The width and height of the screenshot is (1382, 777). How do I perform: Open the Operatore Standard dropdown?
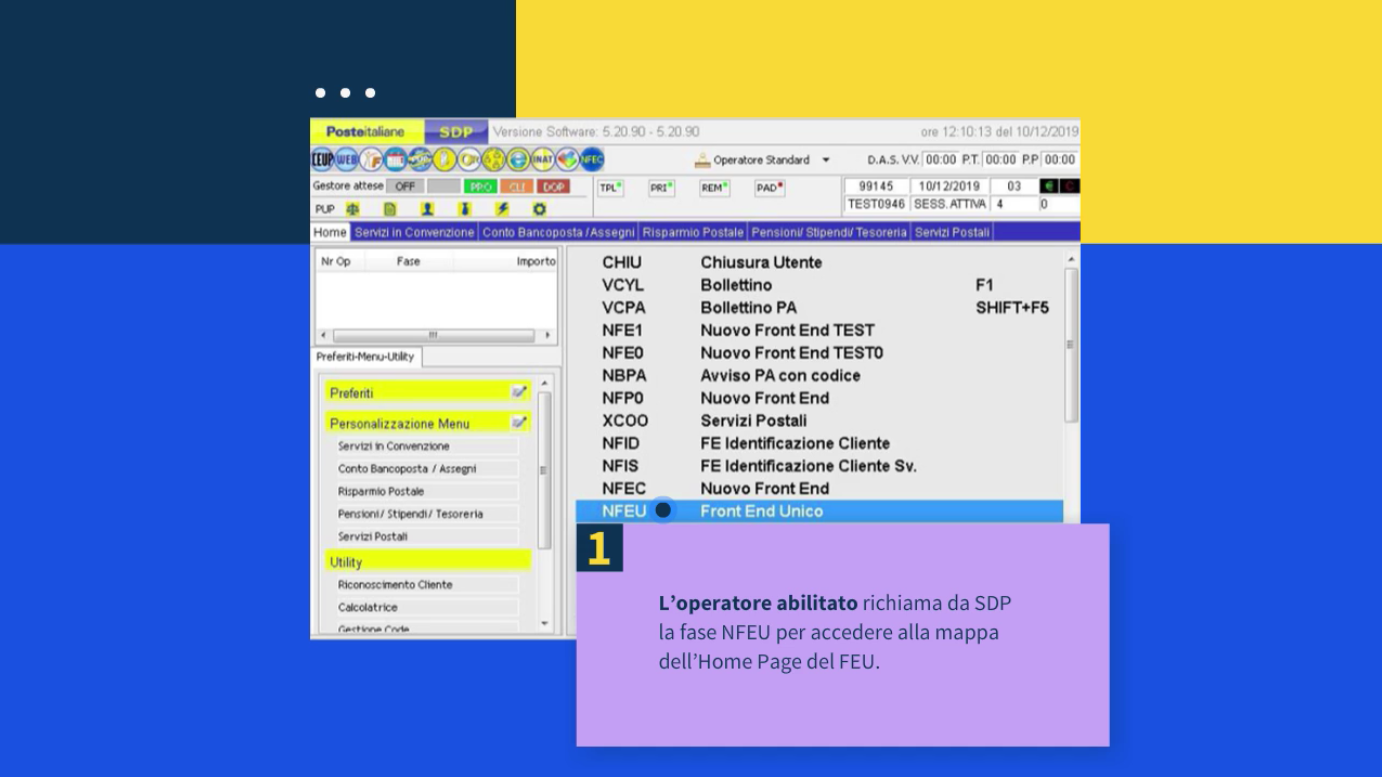(x=826, y=160)
